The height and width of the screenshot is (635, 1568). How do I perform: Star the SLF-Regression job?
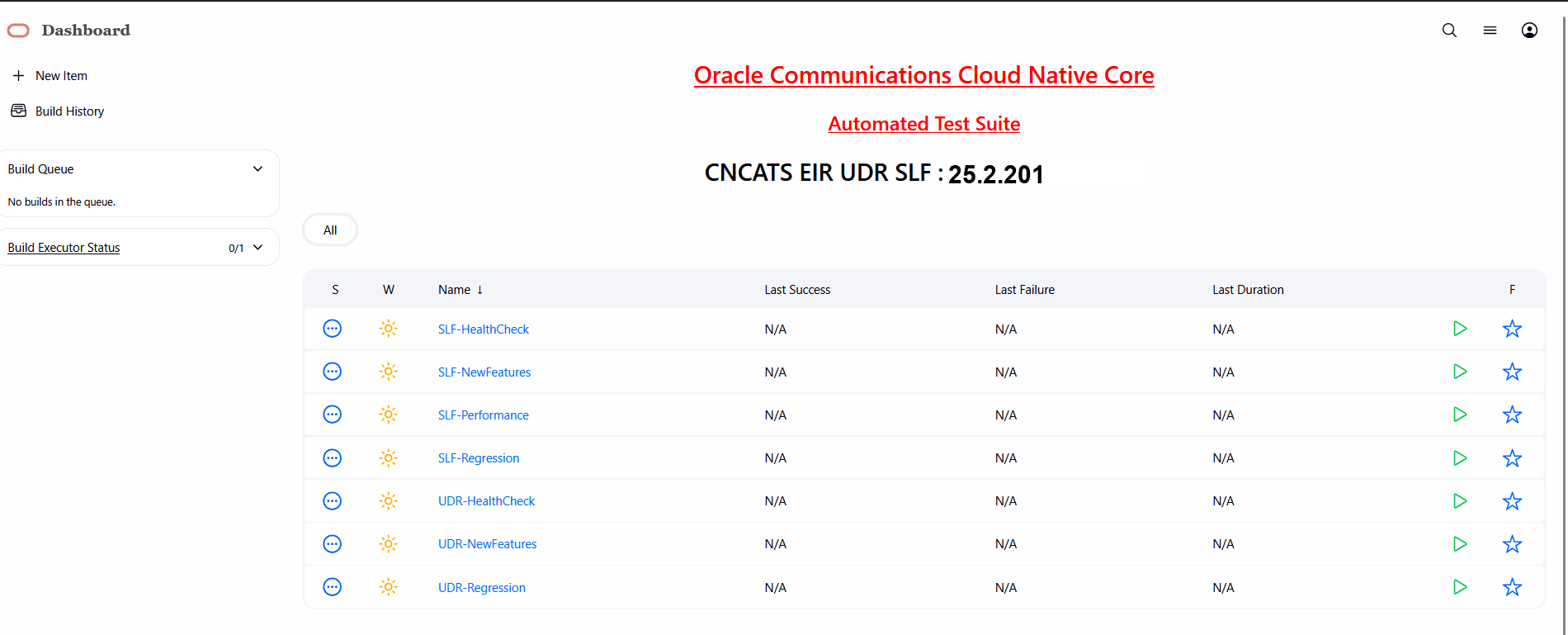click(1512, 458)
